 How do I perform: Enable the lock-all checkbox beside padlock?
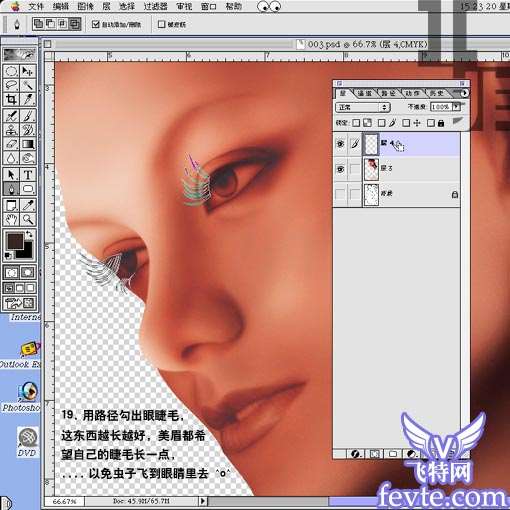tap(431, 123)
